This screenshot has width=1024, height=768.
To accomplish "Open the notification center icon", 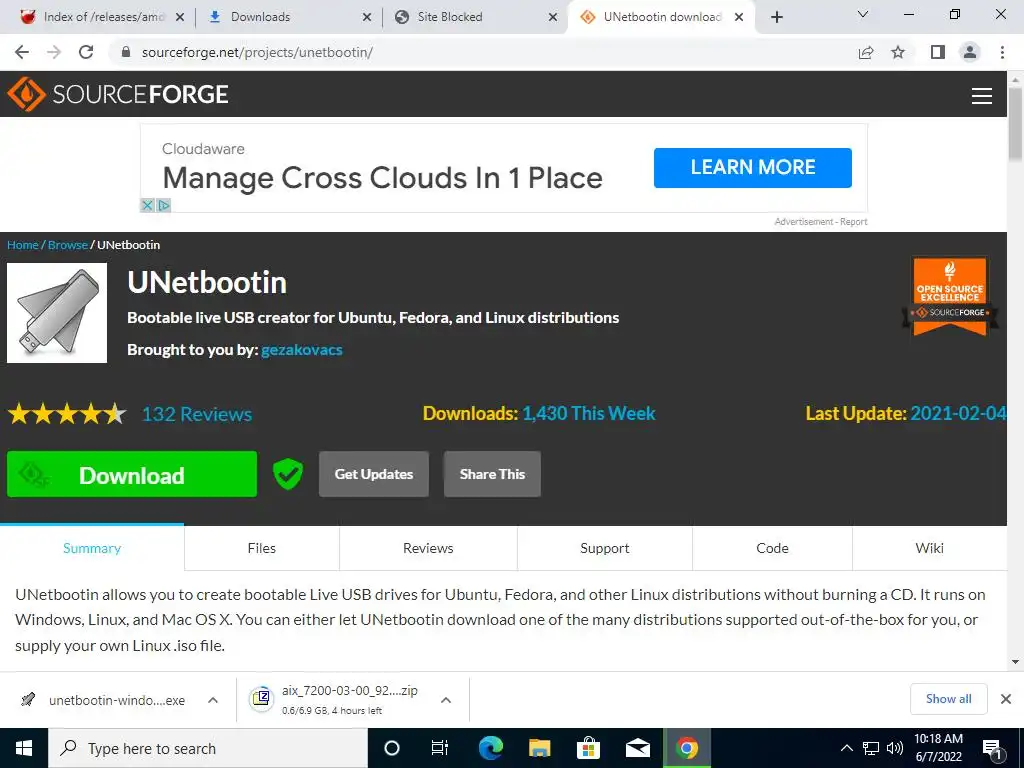I will (992, 750).
